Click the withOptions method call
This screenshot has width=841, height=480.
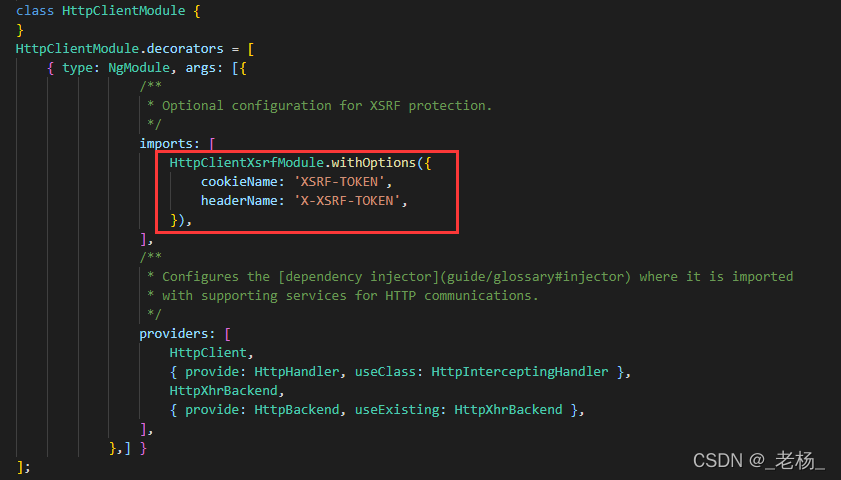374,163
